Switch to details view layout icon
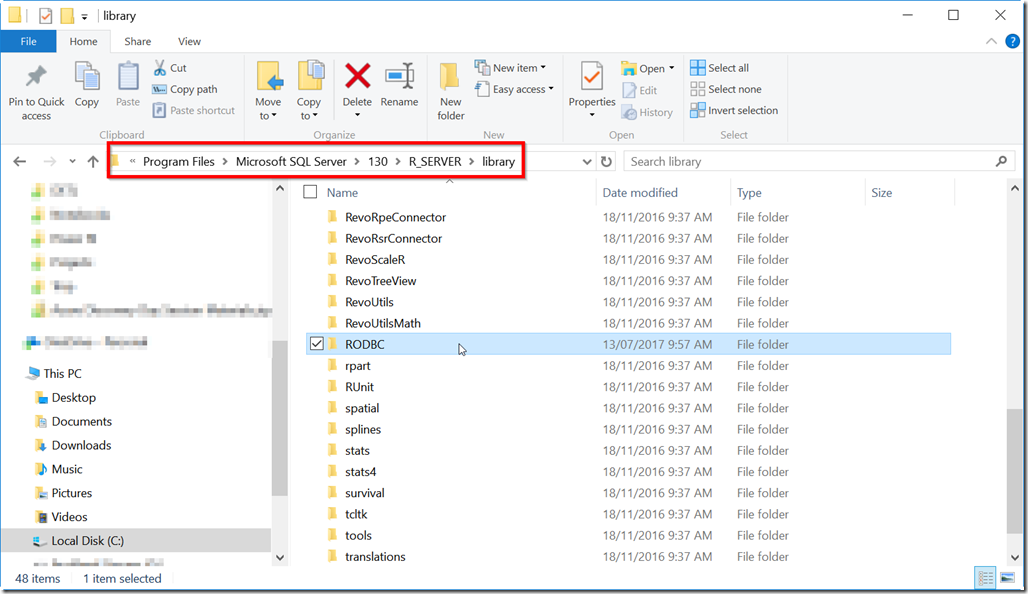1028x594 pixels. click(985, 578)
